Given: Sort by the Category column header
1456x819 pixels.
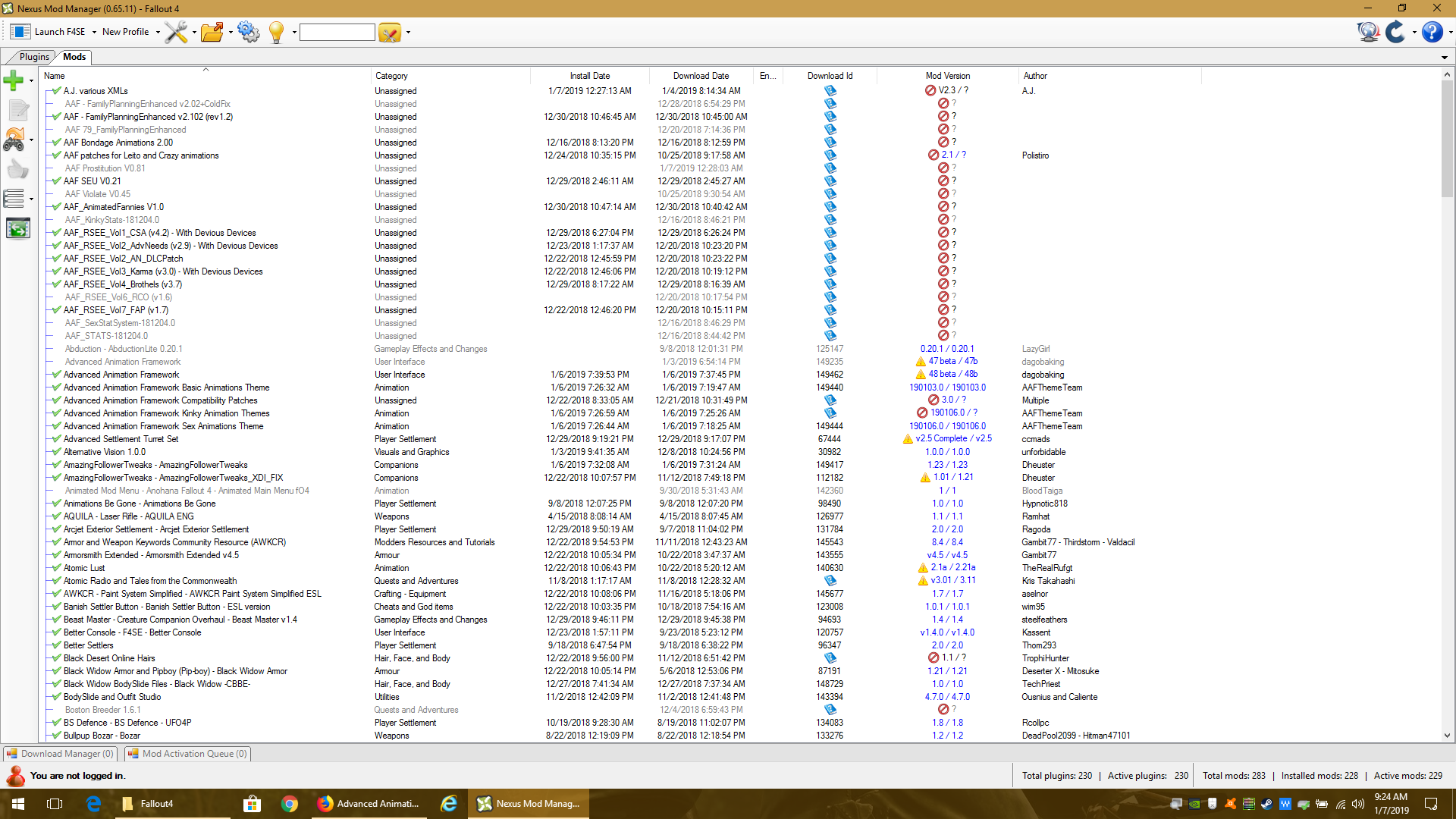Looking at the screenshot, I should [x=450, y=76].
